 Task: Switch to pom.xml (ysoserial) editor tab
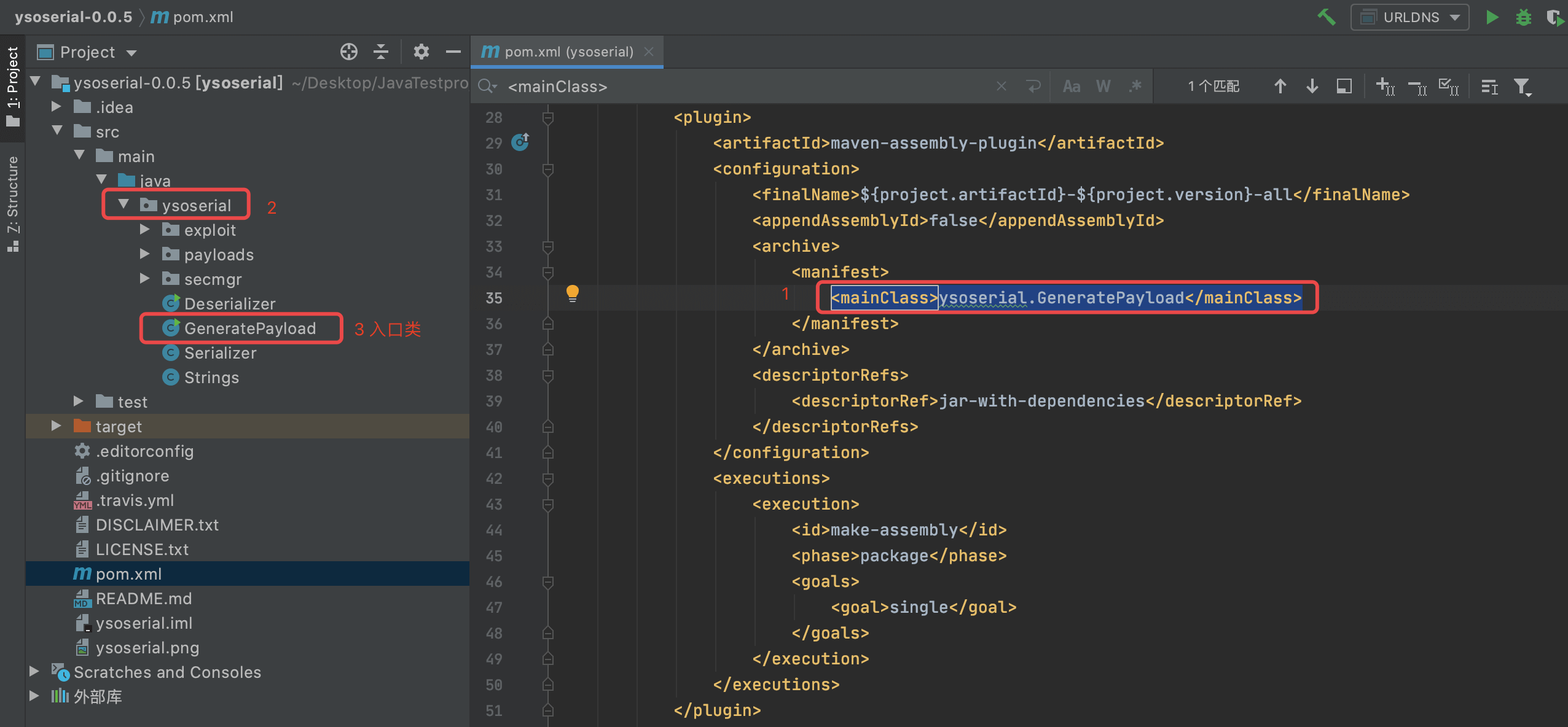tap(568, 52)
